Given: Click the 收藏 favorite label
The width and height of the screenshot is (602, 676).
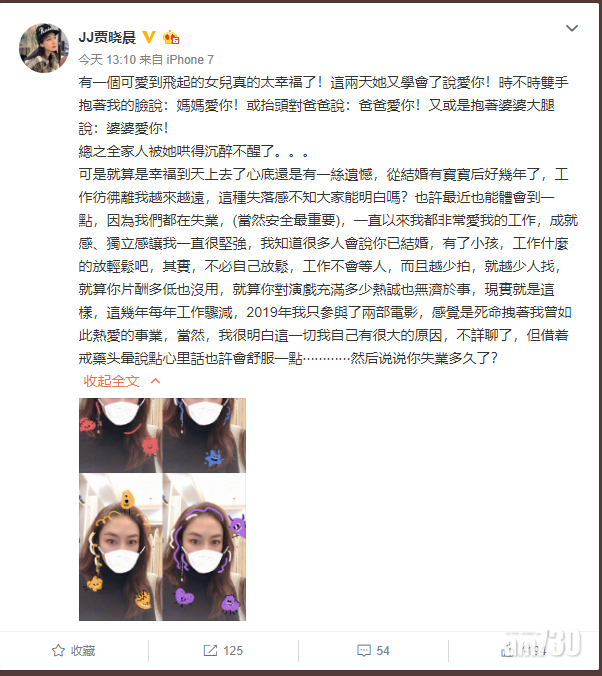Looking at the screenshot, I should pyautogui.click(x=83, y=651).
